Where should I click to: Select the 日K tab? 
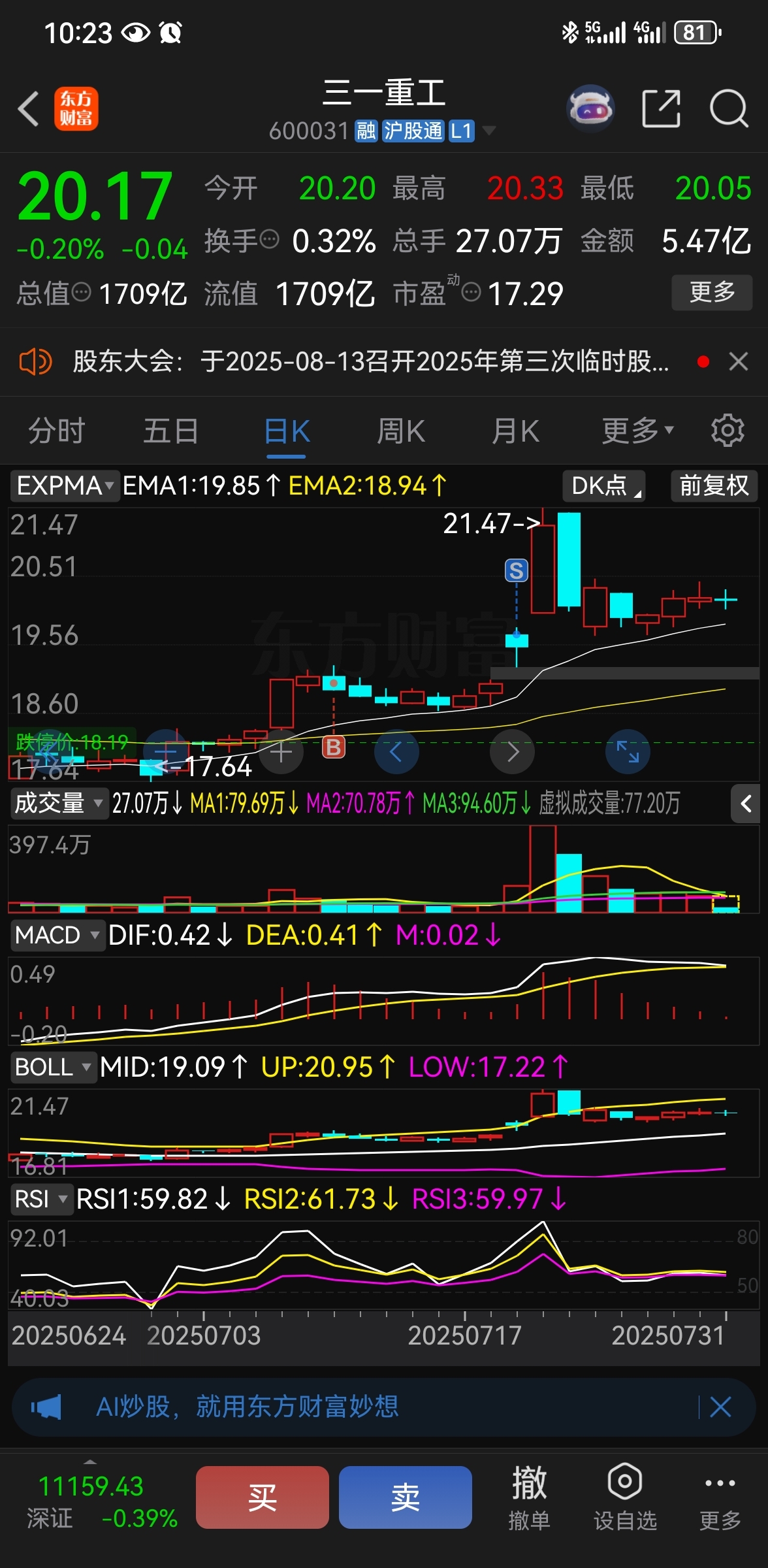tap(287, 431)
